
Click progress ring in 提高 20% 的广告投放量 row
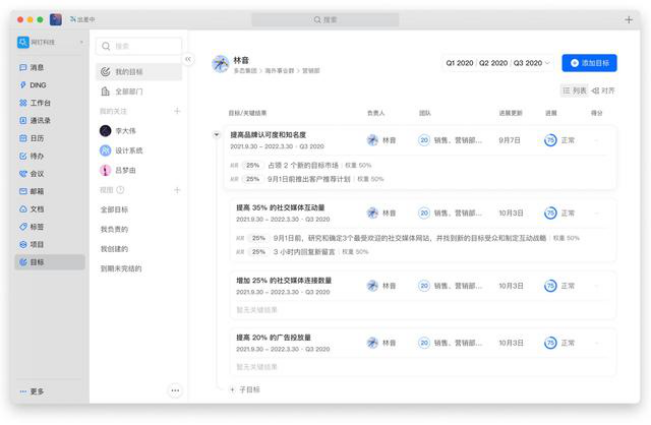tap(551, 343)
